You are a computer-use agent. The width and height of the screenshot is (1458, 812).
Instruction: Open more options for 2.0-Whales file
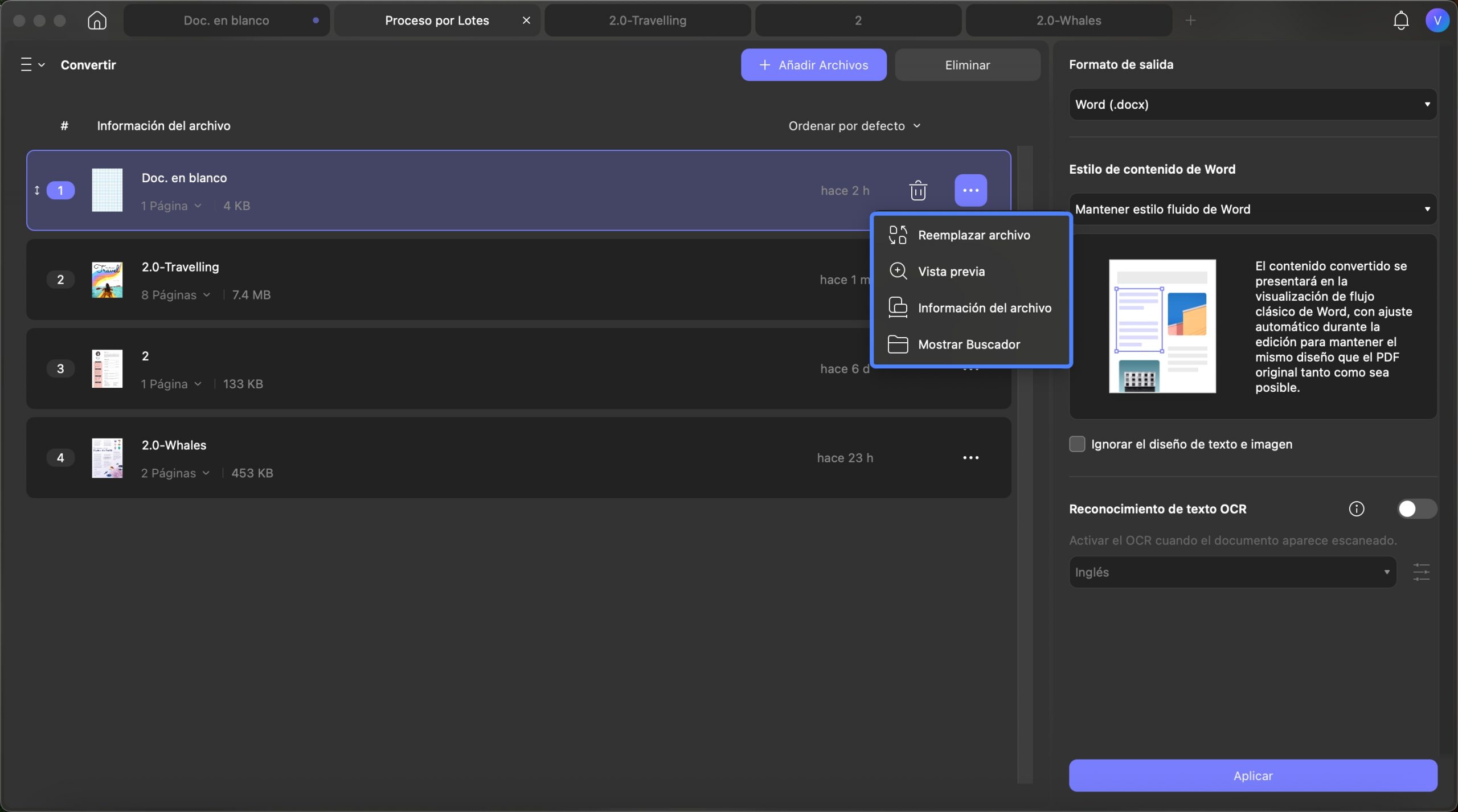970,458
